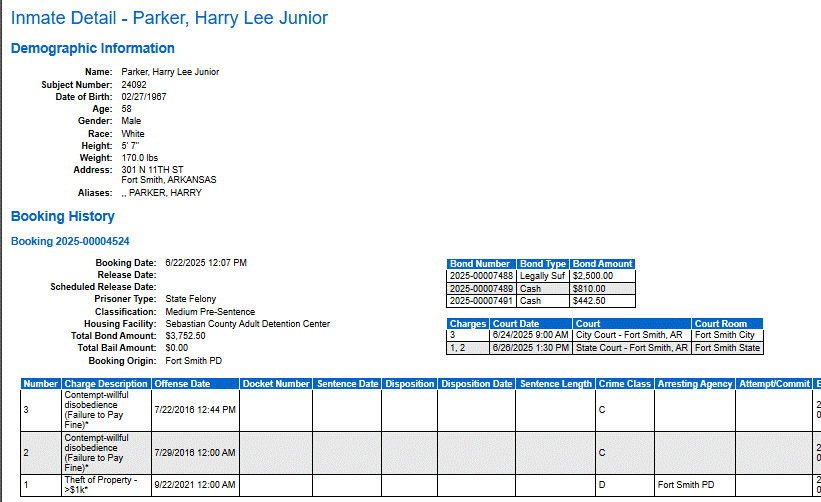821x502 pixels.
Task: Click the Crime Class column header
Action: pos(625,384)
